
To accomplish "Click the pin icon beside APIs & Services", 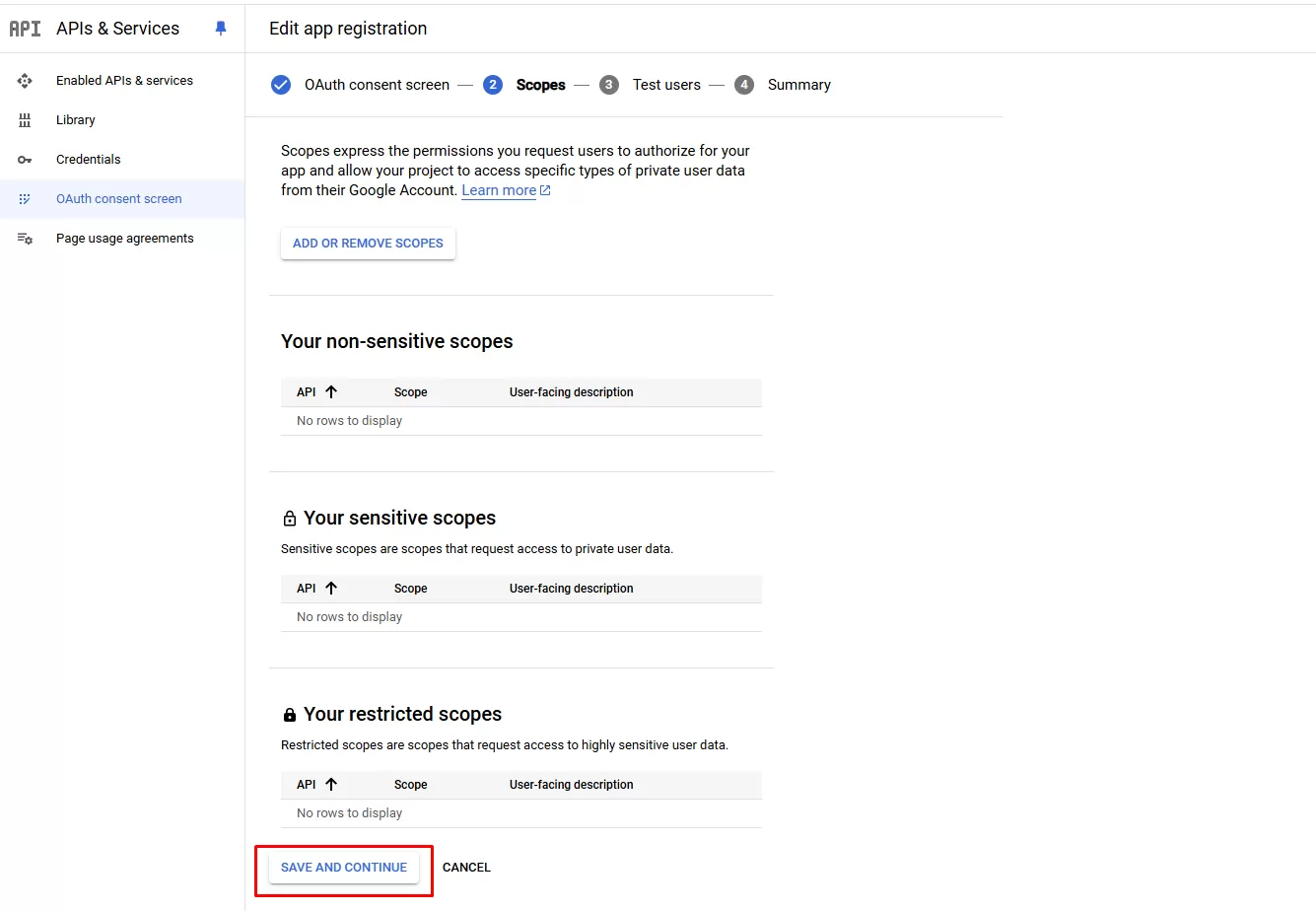I will coord(221,29).
